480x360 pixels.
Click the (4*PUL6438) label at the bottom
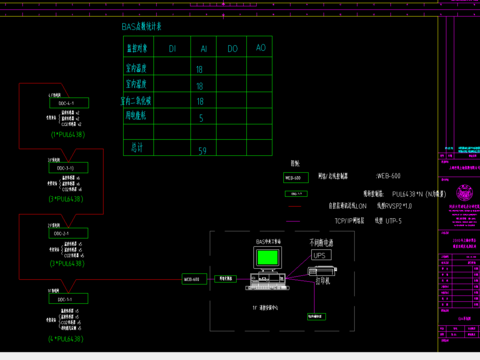(x=66, y=339)
